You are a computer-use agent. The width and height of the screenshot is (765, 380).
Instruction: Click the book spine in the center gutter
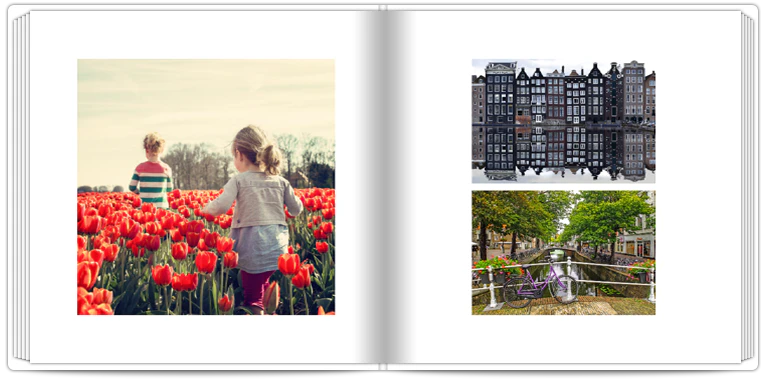point(383,188)
